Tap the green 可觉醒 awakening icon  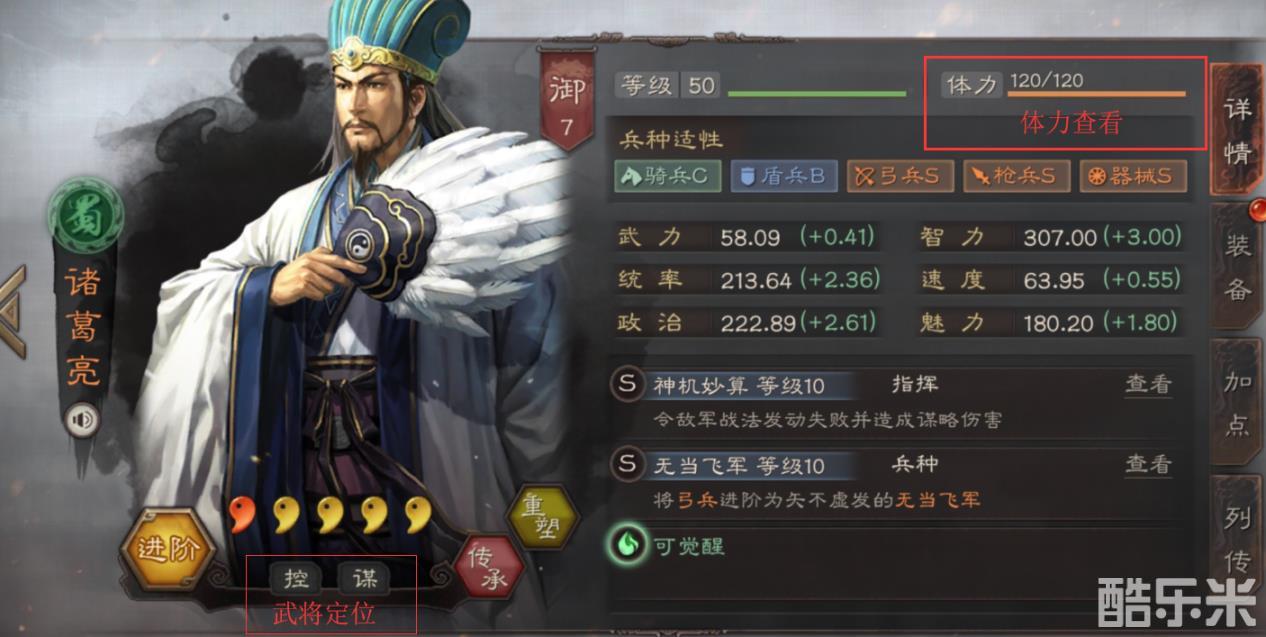(x=628, y=545)
